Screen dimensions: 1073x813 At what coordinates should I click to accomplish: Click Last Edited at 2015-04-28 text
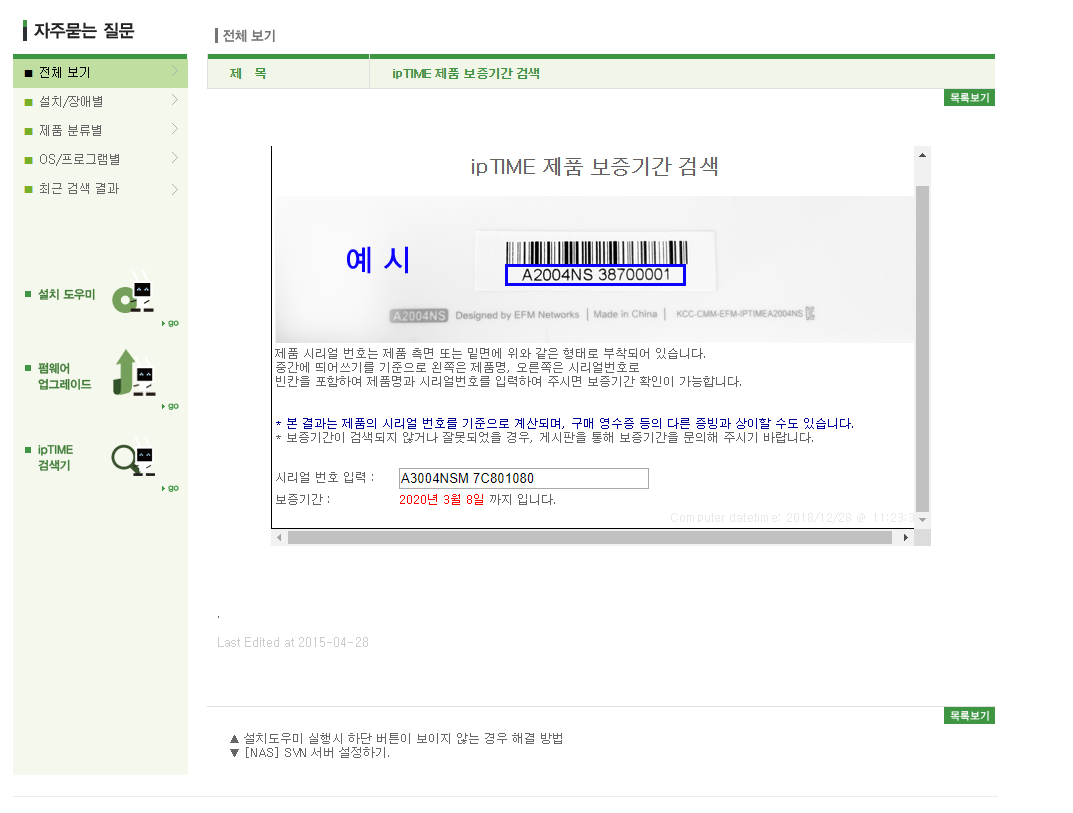tap(293, 643)
